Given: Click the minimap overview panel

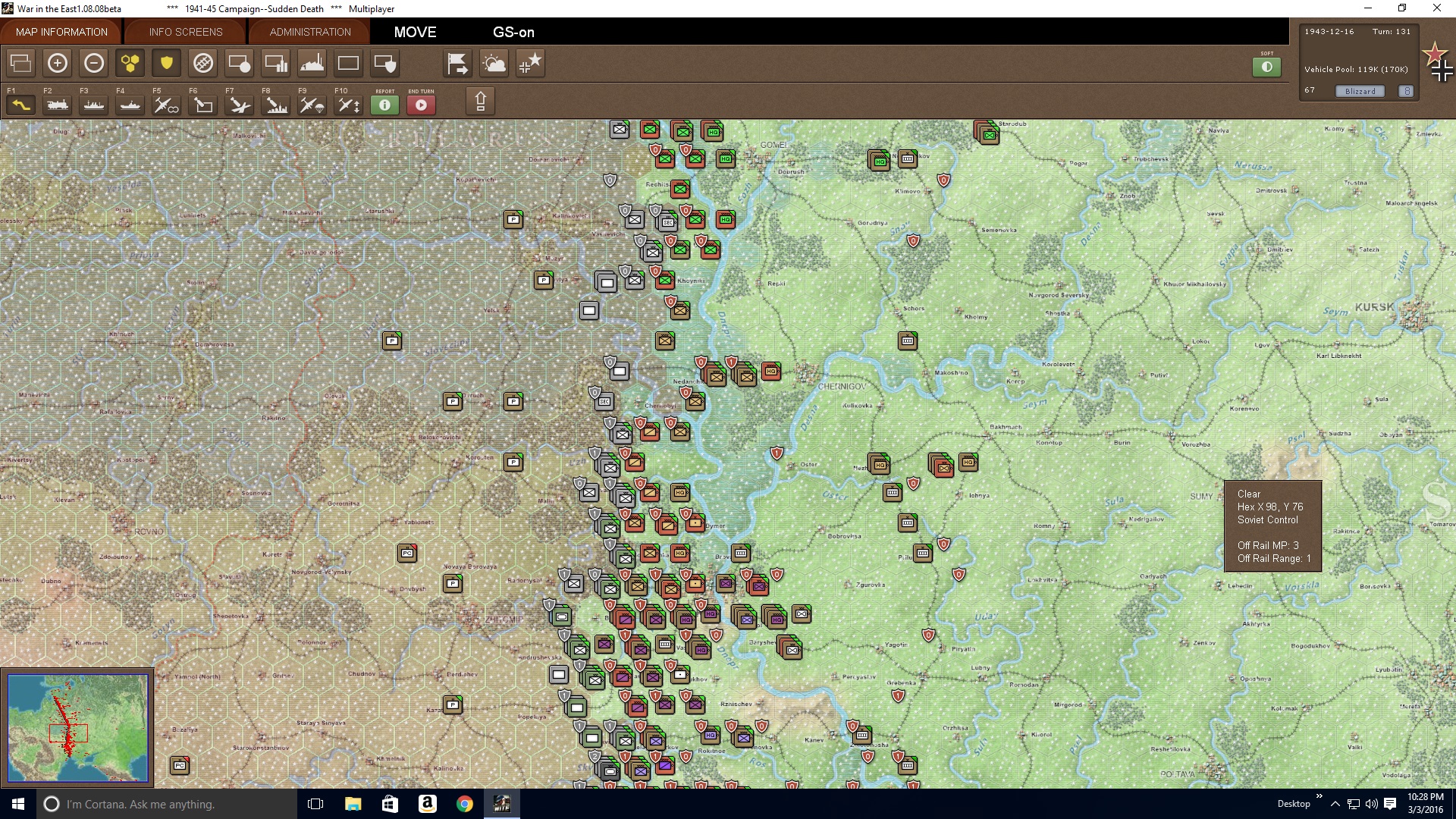Looking at the screenshot, I should [x=78, y=728].
